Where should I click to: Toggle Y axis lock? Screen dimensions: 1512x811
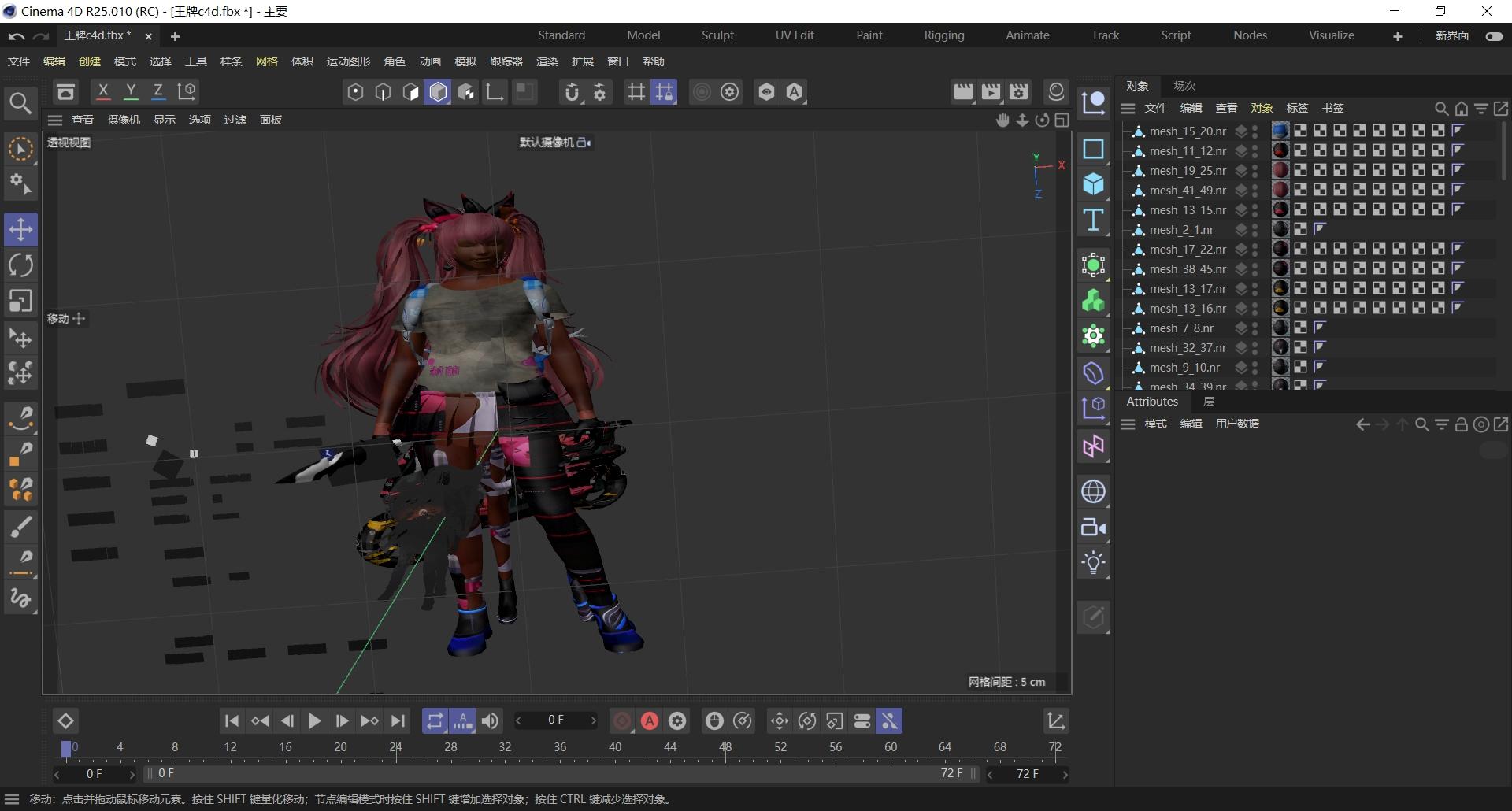tap(131, 92)
